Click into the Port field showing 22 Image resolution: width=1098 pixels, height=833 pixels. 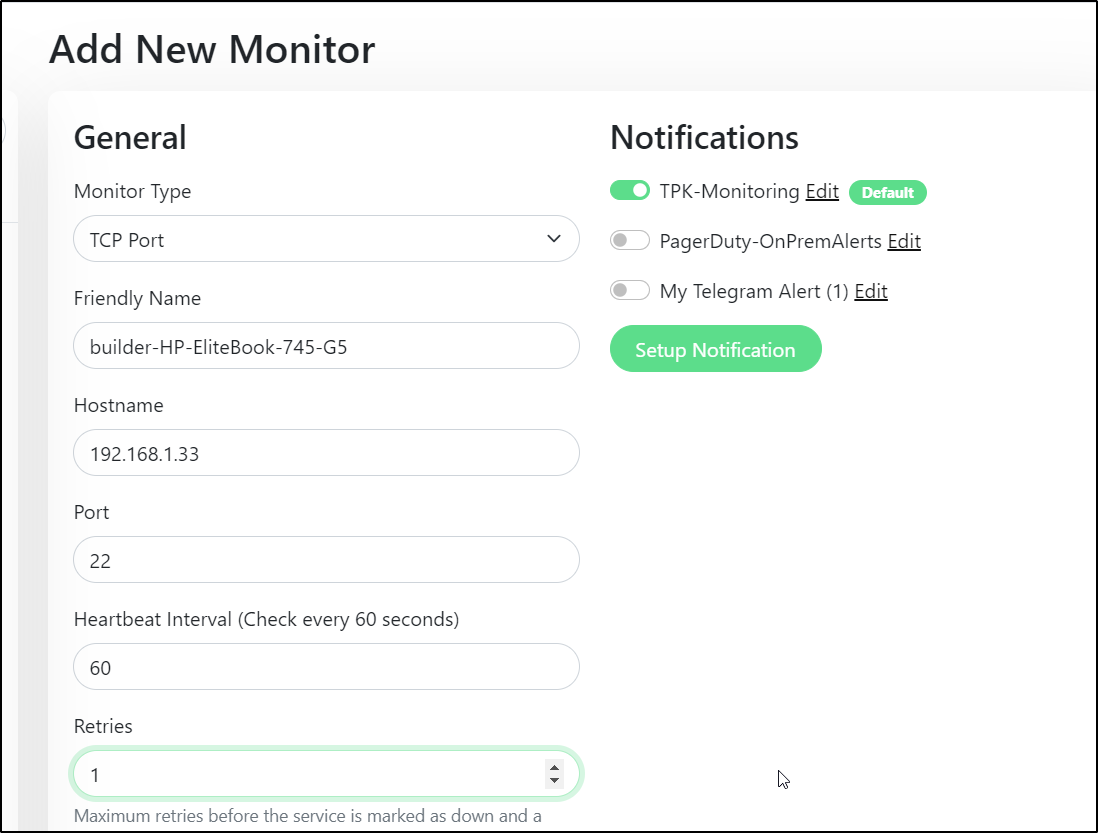click(x=326, y=560)
